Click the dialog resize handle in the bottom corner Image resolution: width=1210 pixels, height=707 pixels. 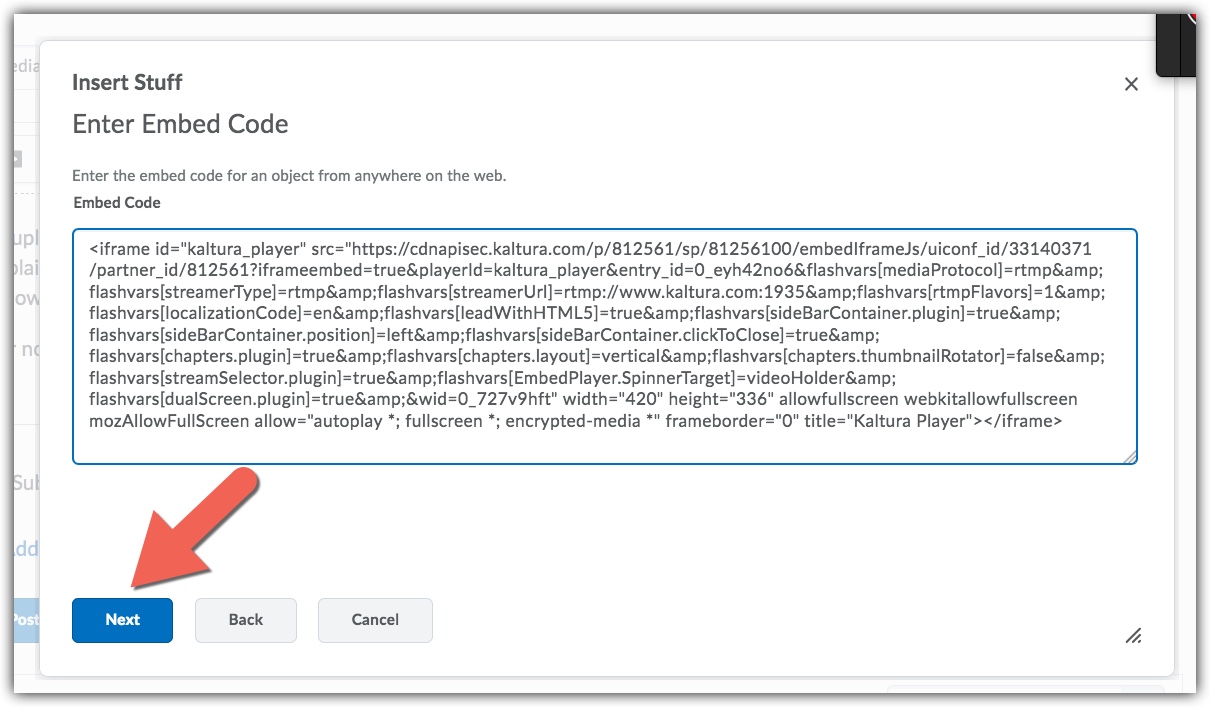[1133, 635]
